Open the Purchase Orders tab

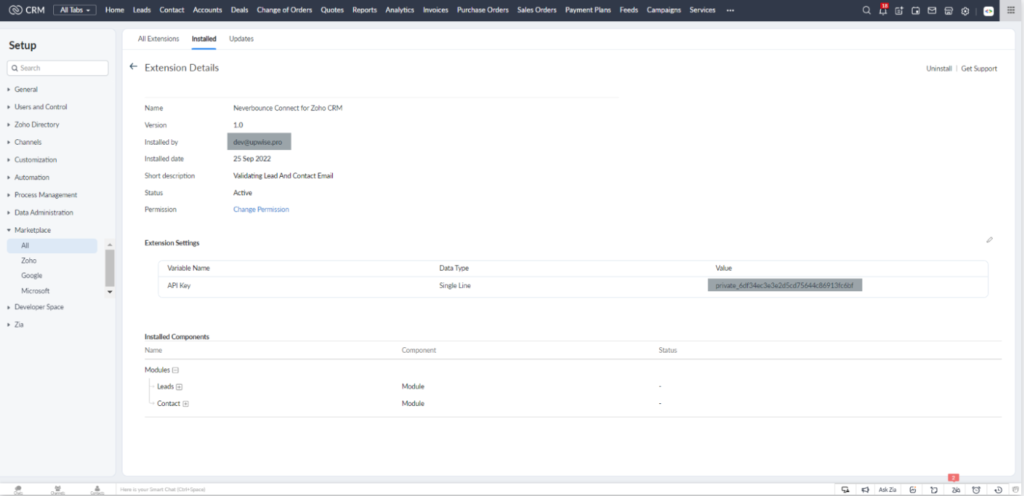click(483, 10)
